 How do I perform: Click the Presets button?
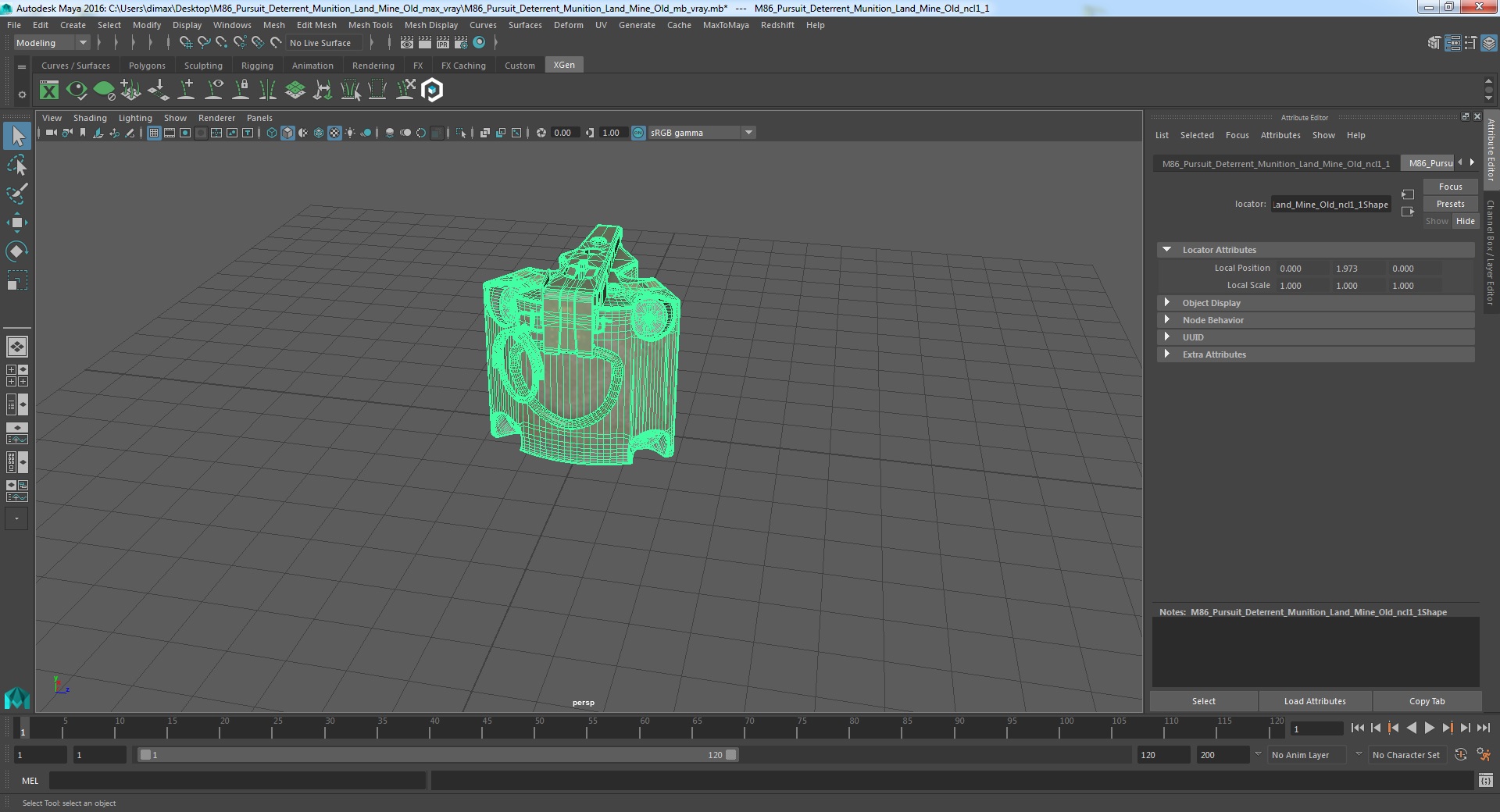point(1450,204)
